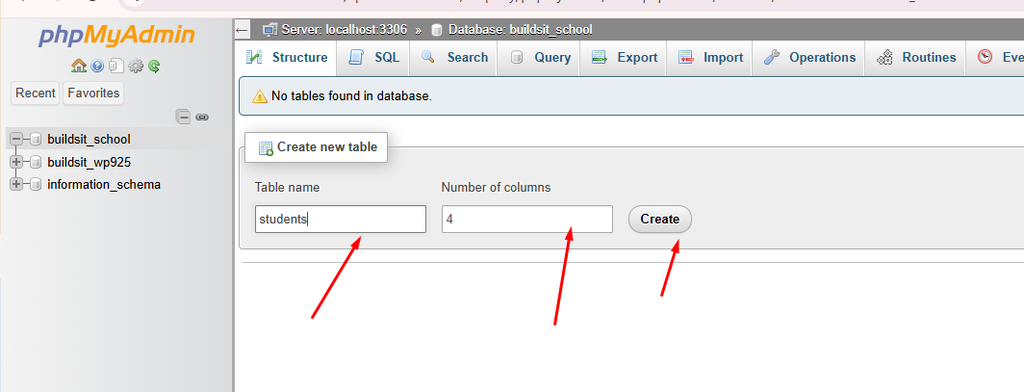Click the 'Create new table' legend text

(327, 147)
